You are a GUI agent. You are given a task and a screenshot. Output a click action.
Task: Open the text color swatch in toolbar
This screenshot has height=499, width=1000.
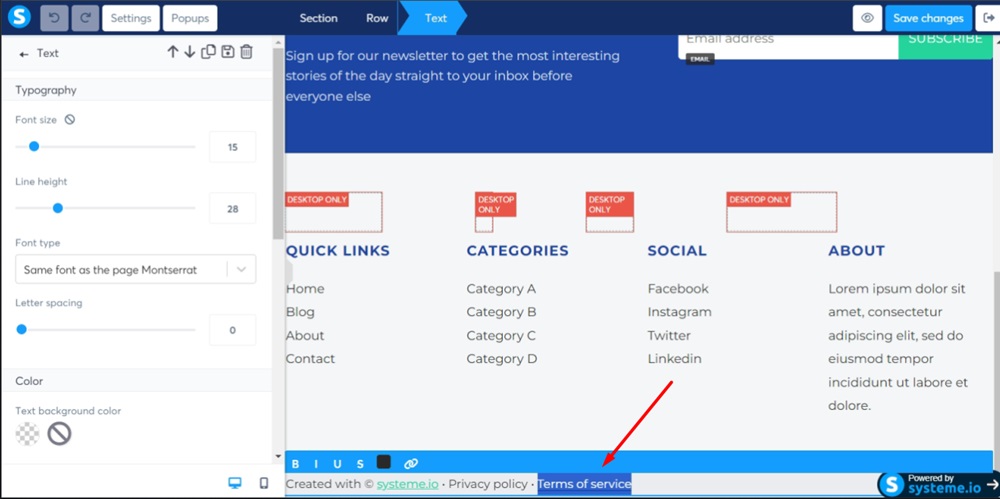pyautogui.click(x=384, y=462)
